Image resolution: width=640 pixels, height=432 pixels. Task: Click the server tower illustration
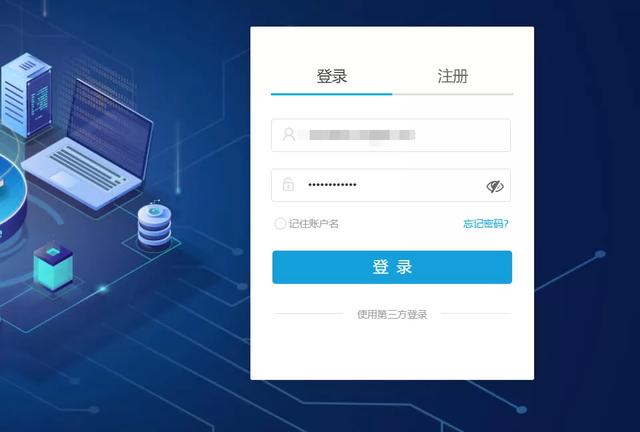(x=27, y=95)
